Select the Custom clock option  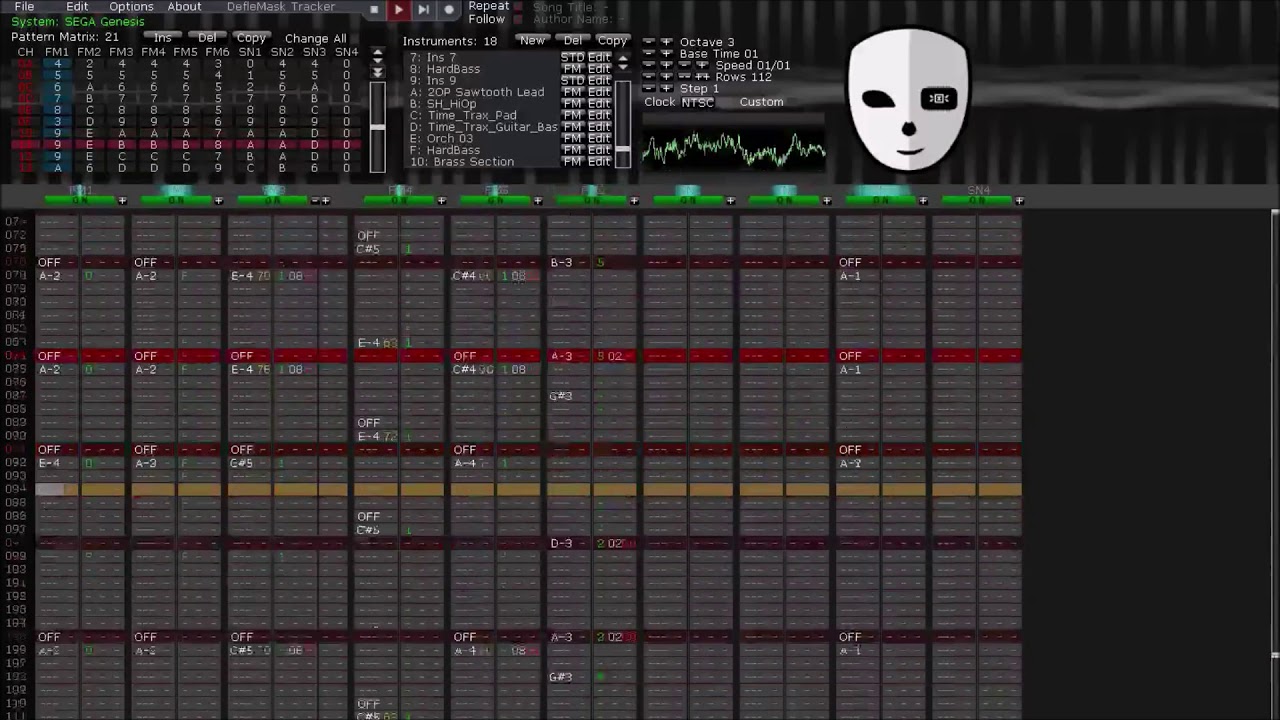click(x=761, y=102)
